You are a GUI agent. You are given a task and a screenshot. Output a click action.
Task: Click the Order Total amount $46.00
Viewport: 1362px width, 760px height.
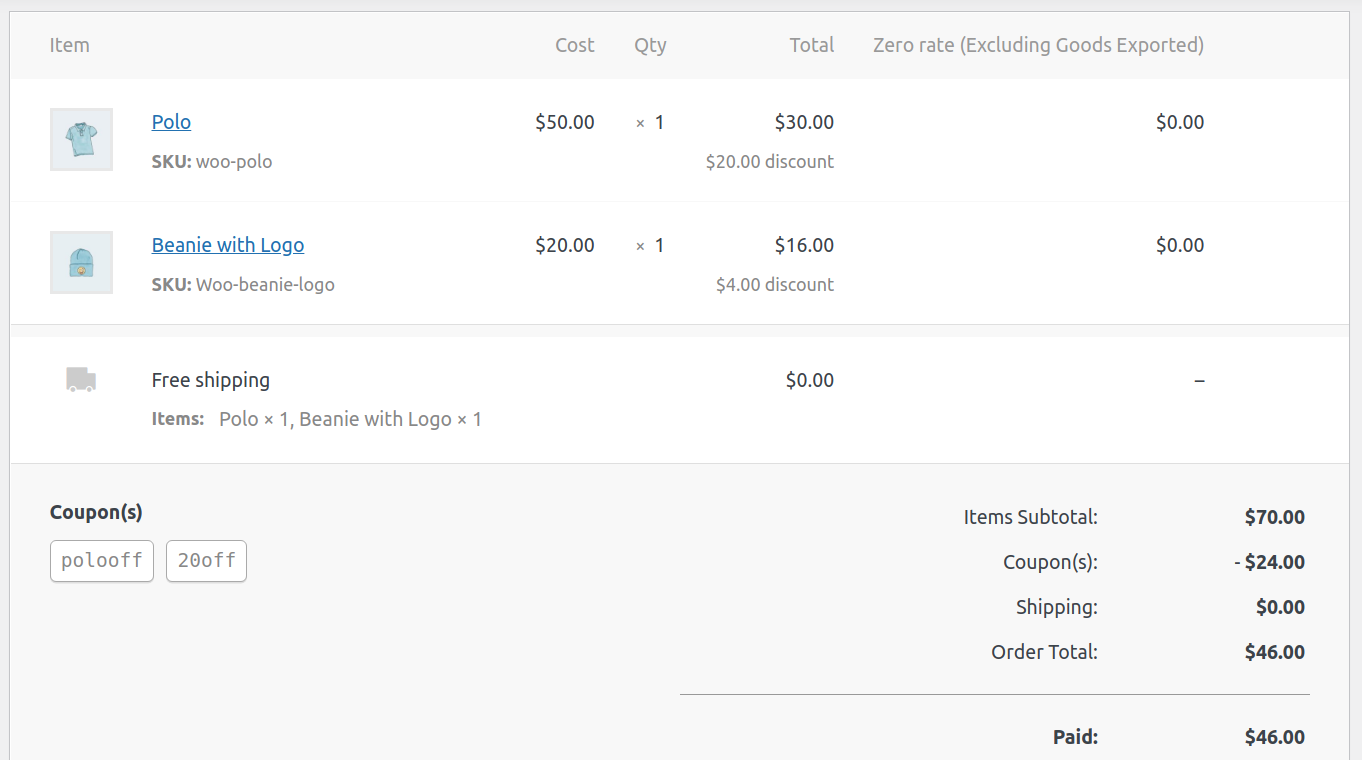coord(1275,652)
